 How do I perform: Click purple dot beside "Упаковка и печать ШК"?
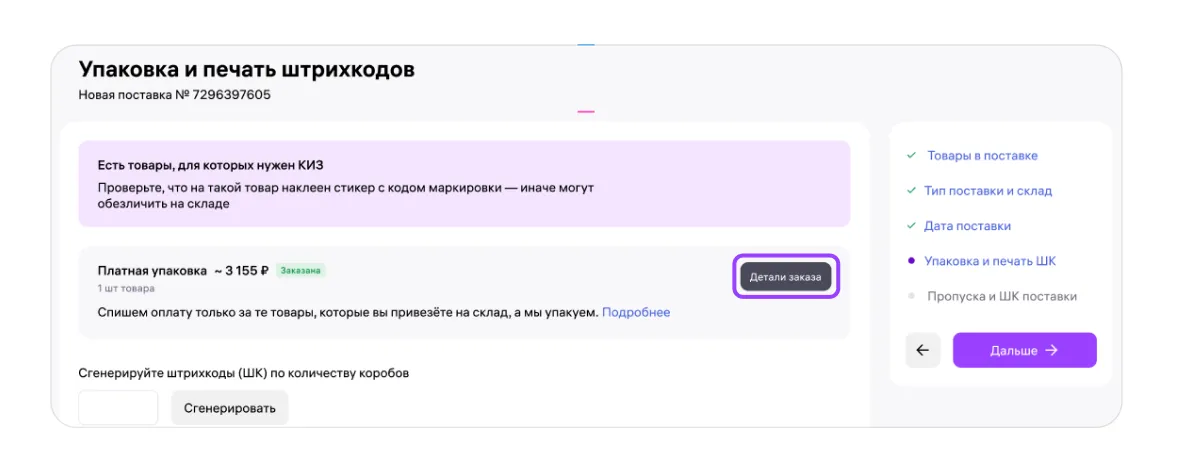coord(911,261)
